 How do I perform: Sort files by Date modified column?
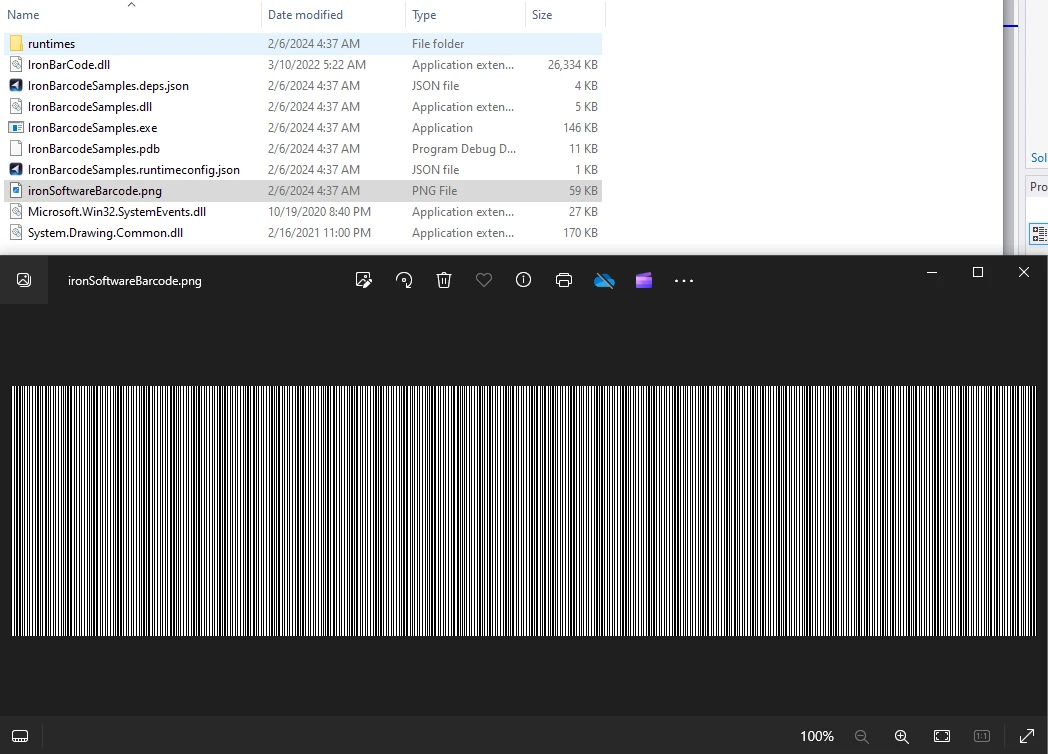pyautogui.click(x=305, y=15)
